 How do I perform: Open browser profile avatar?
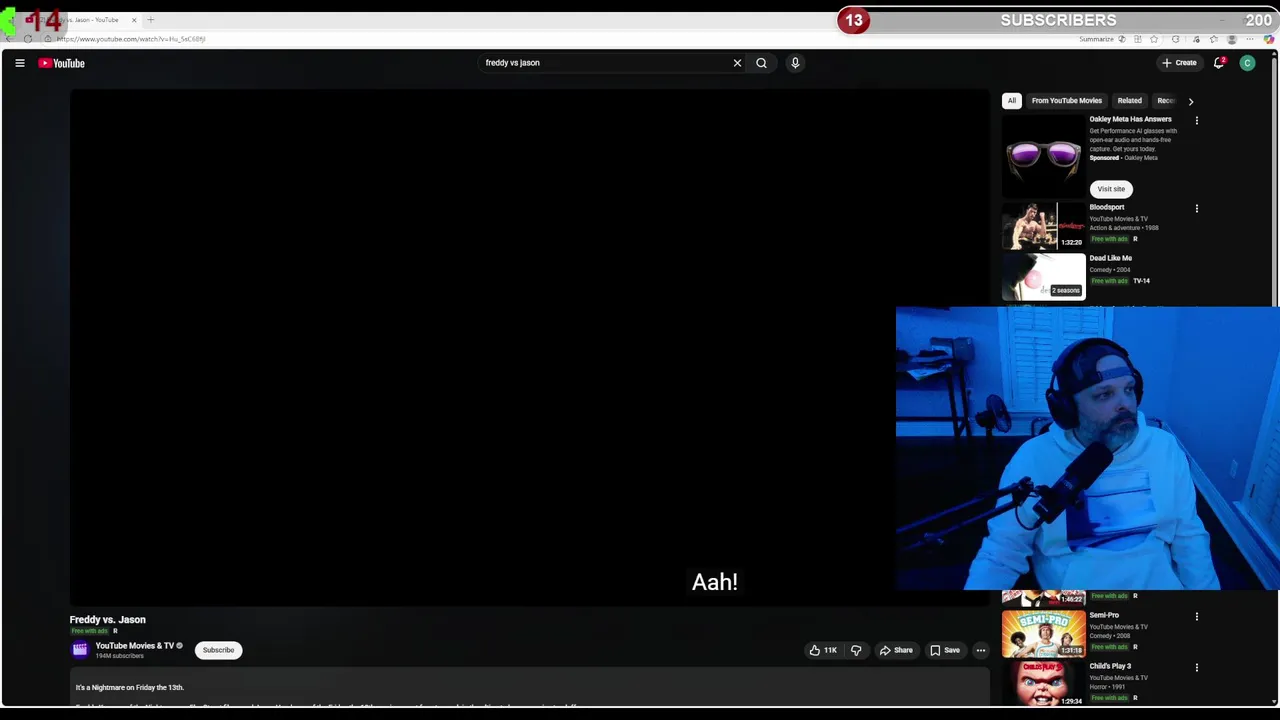pyautogui.click(x=1232, y=39)
